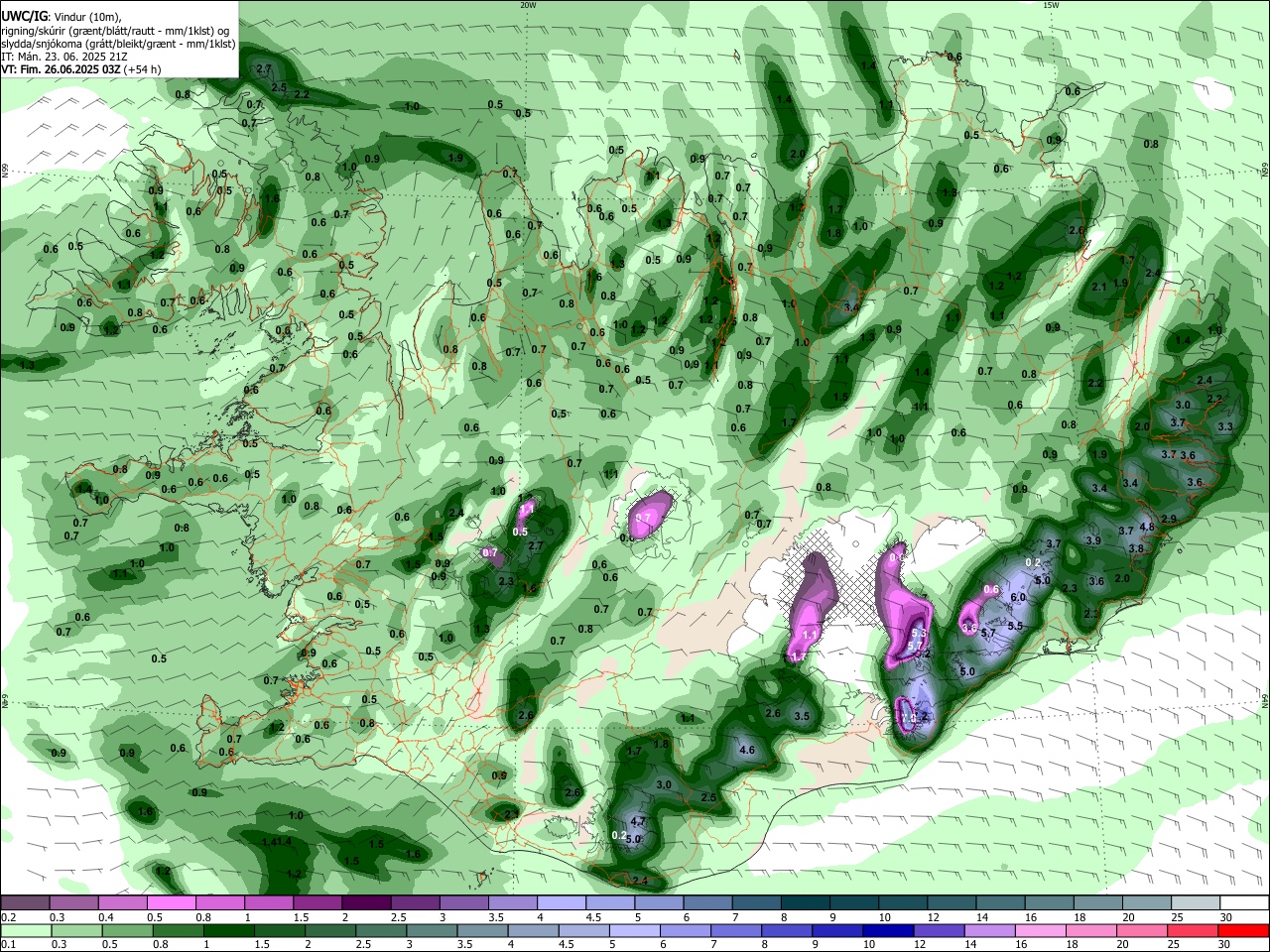Viewport: 1270px width, 952px height.
Task: Select the darkest green swatch labeled 1
Action: click(x=227, y=930)
